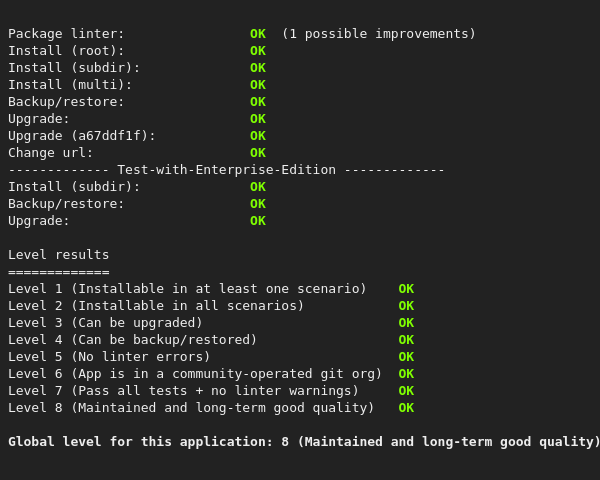Screen dimensions: 600x480
Task: Click the "Level results" heading
Action: 59,255
